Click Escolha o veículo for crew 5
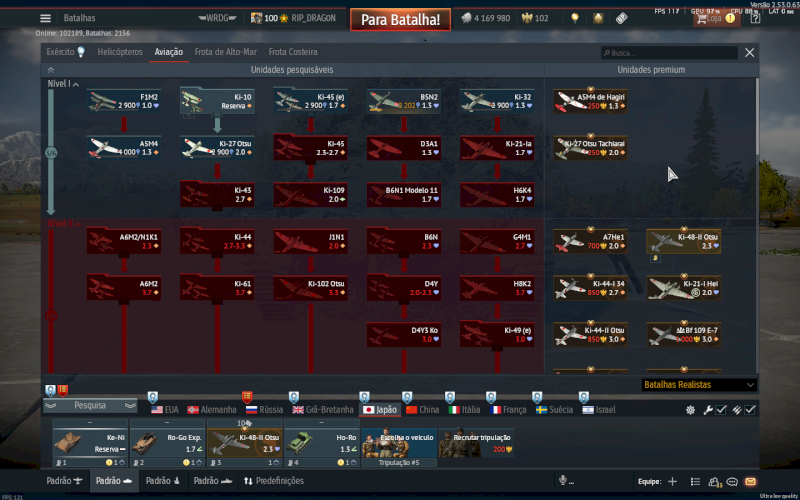This screenshot has height=500, width=800. 399,443
